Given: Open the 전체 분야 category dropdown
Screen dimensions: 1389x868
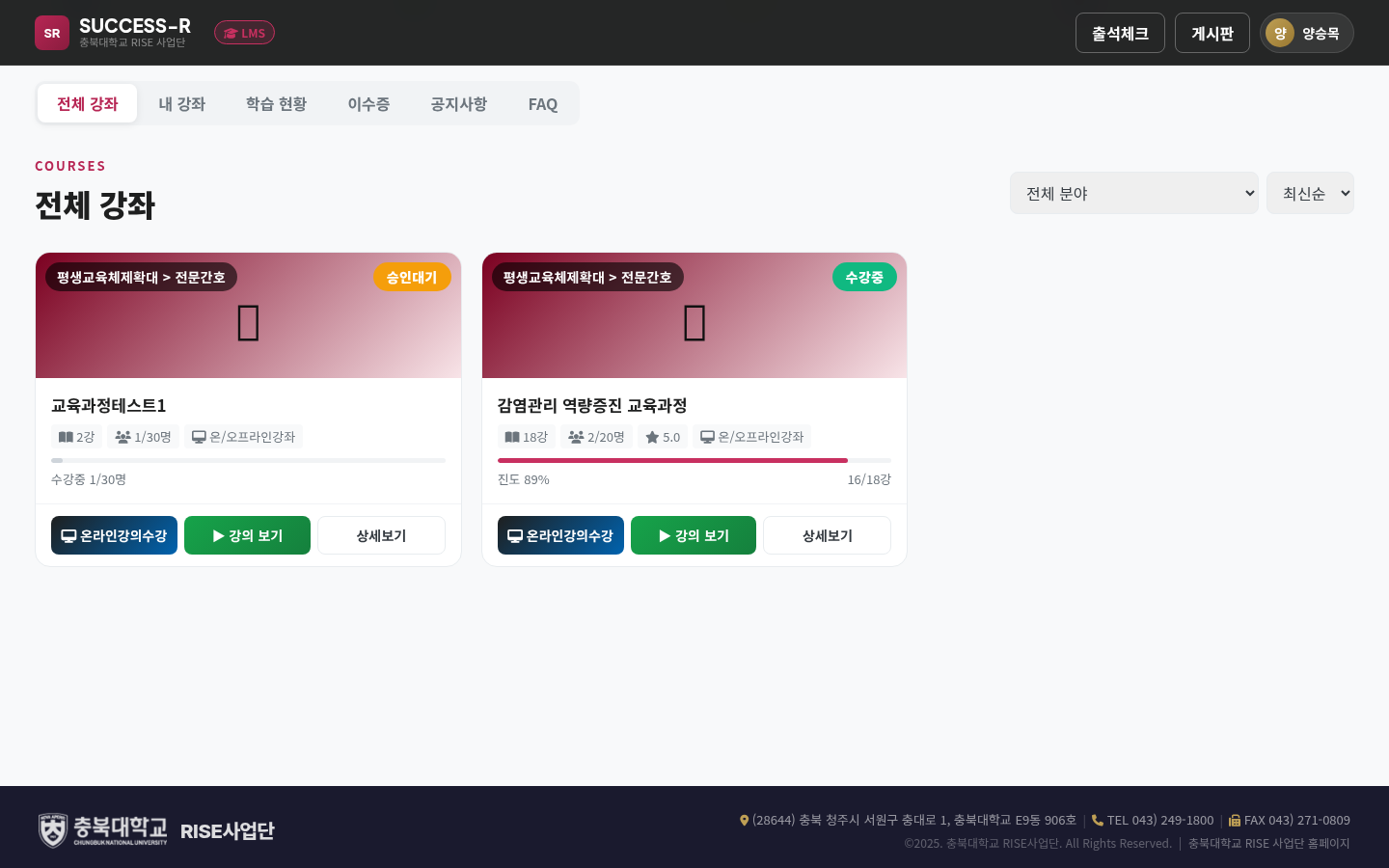Looking at the screenshot, I should coord(1134,193).
